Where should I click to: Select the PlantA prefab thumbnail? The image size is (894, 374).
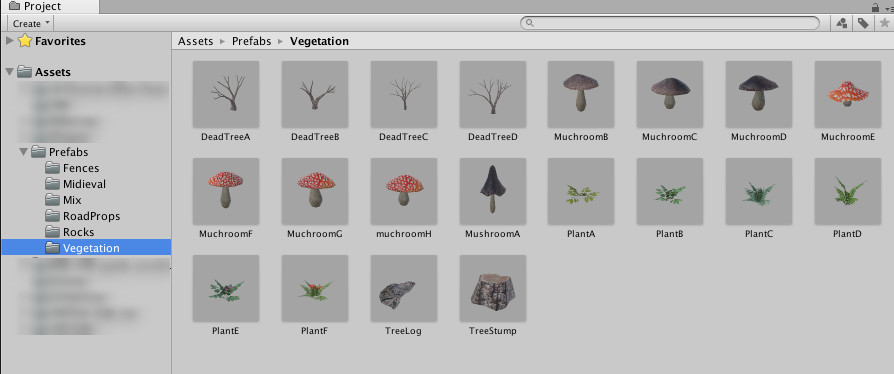tap(581, 191)
